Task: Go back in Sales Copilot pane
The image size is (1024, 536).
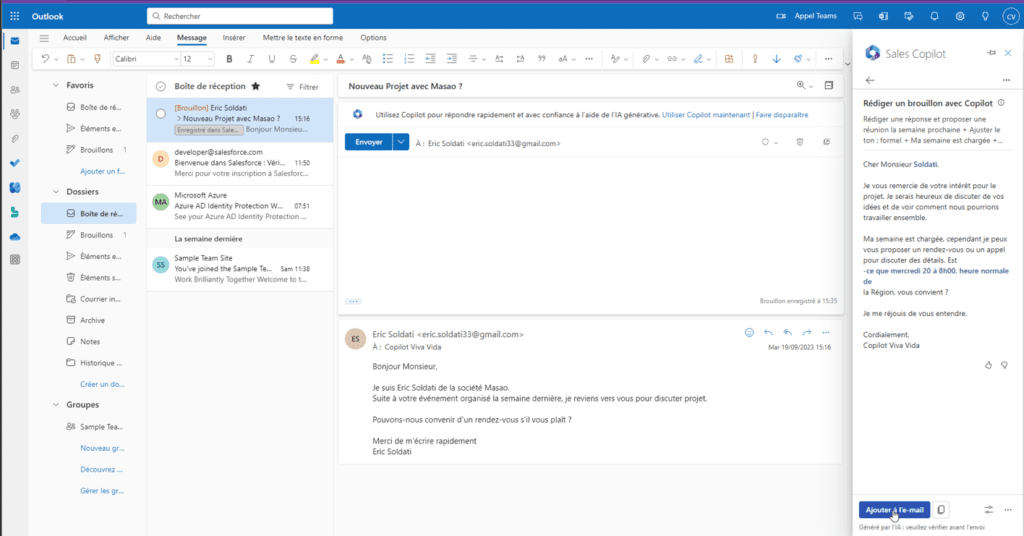Action: [870, 80]
